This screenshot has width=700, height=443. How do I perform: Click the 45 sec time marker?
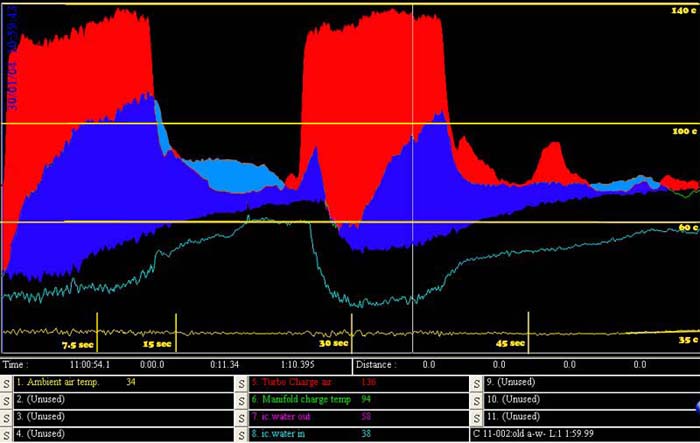(510, 343)
